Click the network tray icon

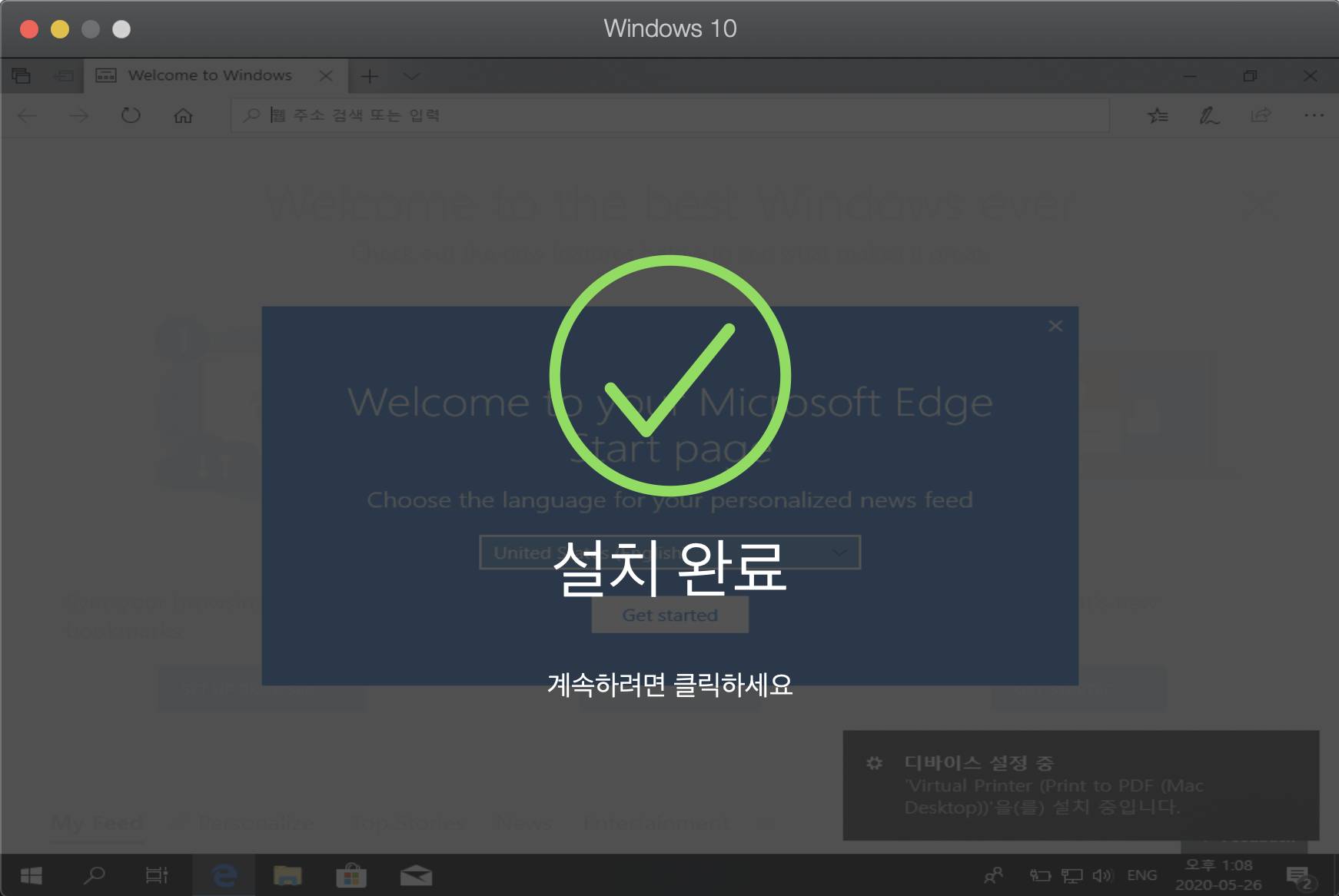(x=1072, y=875)
